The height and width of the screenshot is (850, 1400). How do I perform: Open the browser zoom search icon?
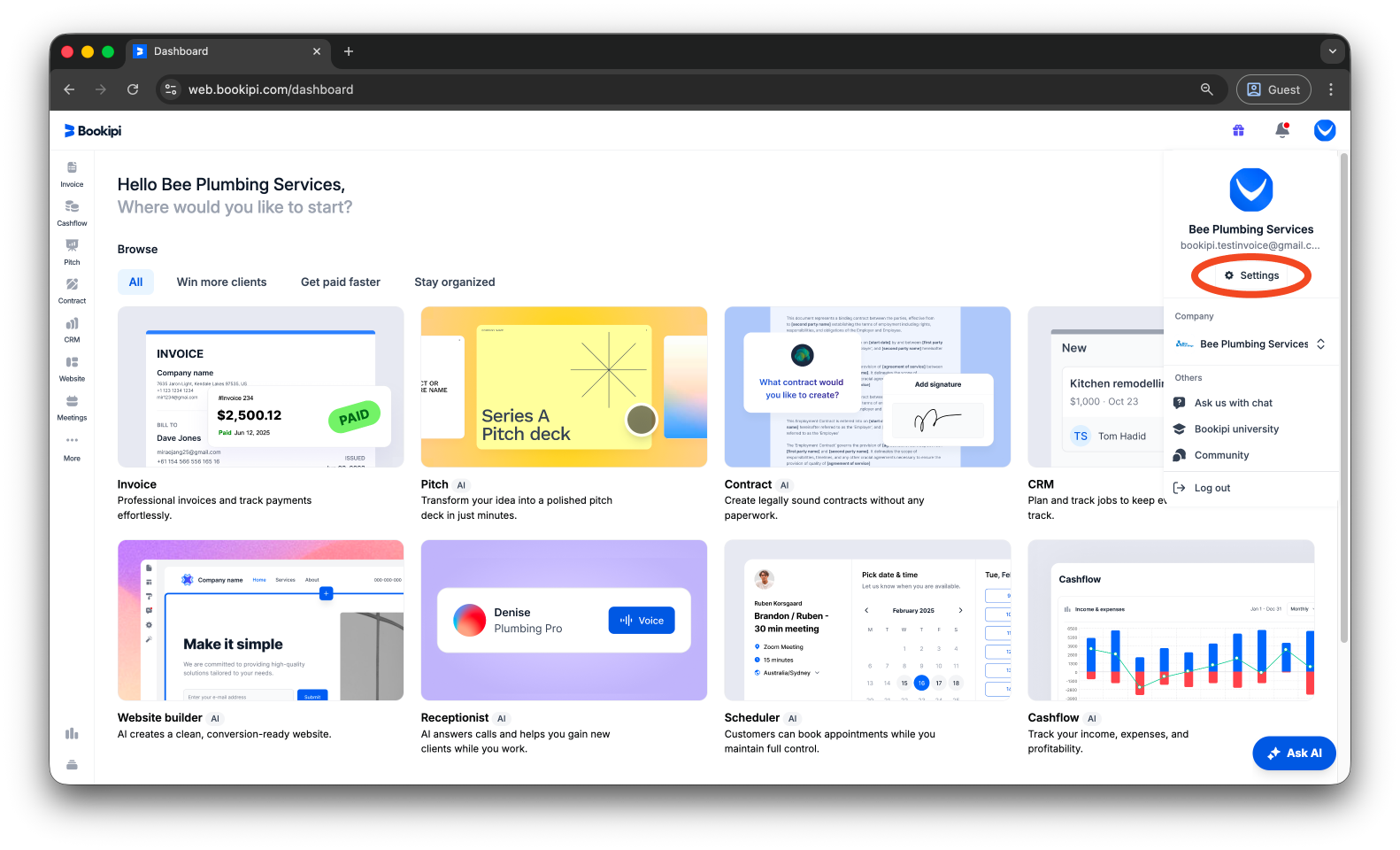click(x=1206, y=89)
